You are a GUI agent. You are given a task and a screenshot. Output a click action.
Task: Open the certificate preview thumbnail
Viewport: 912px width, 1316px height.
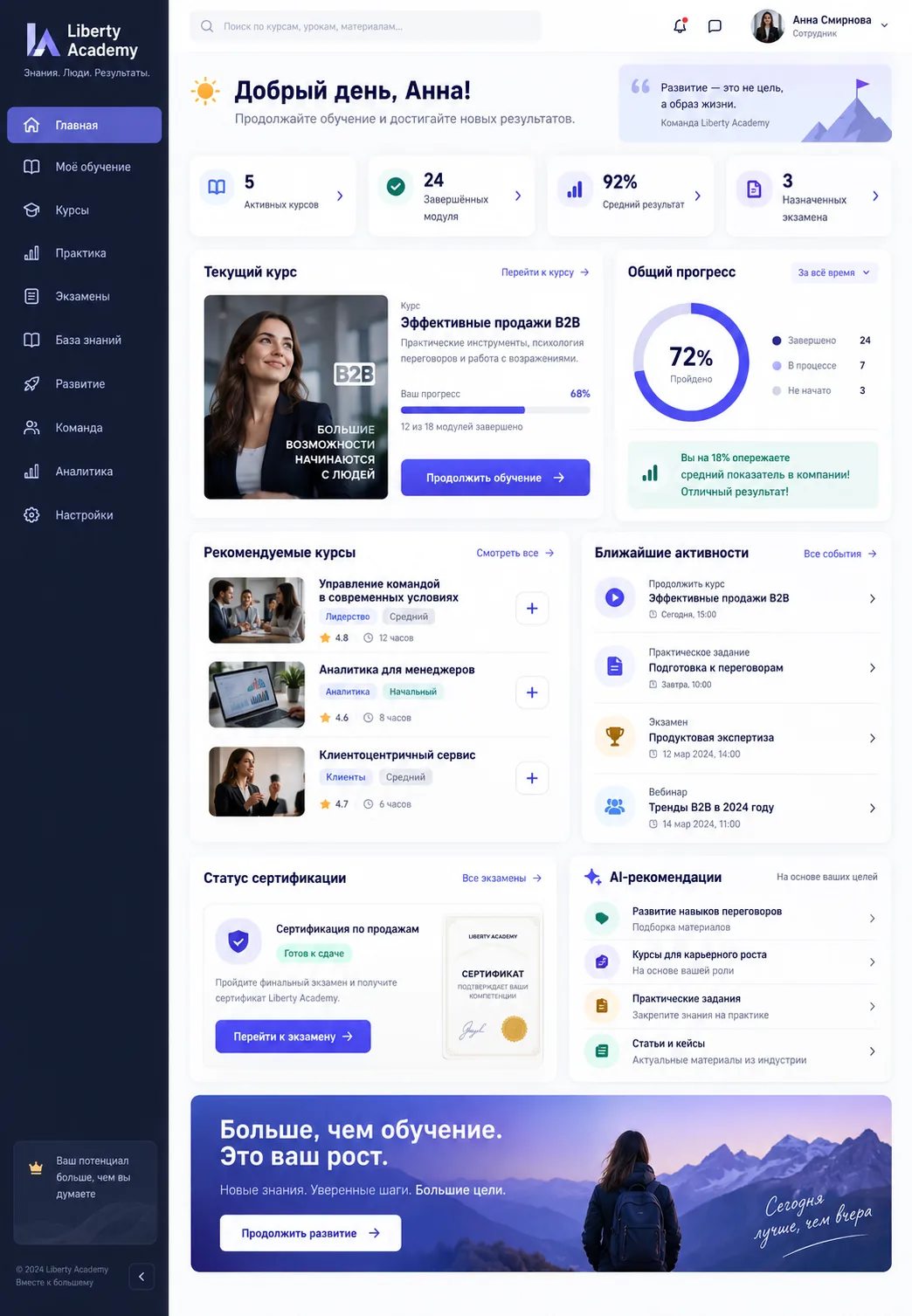[493, 987]
